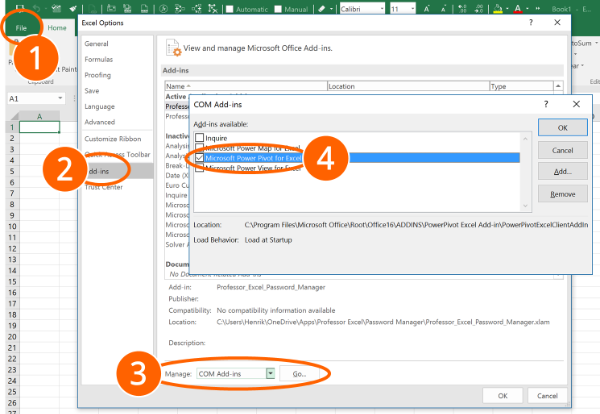Screen dimensions: 600x414
Task: Expand the Name Box dropdown arrow
Action: [60, 98]
